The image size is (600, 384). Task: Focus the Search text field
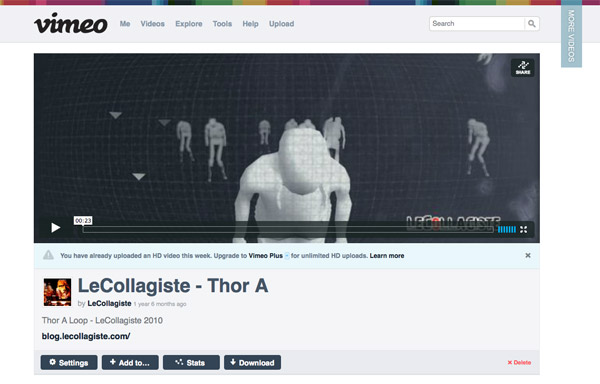click(x=477, y=24)
